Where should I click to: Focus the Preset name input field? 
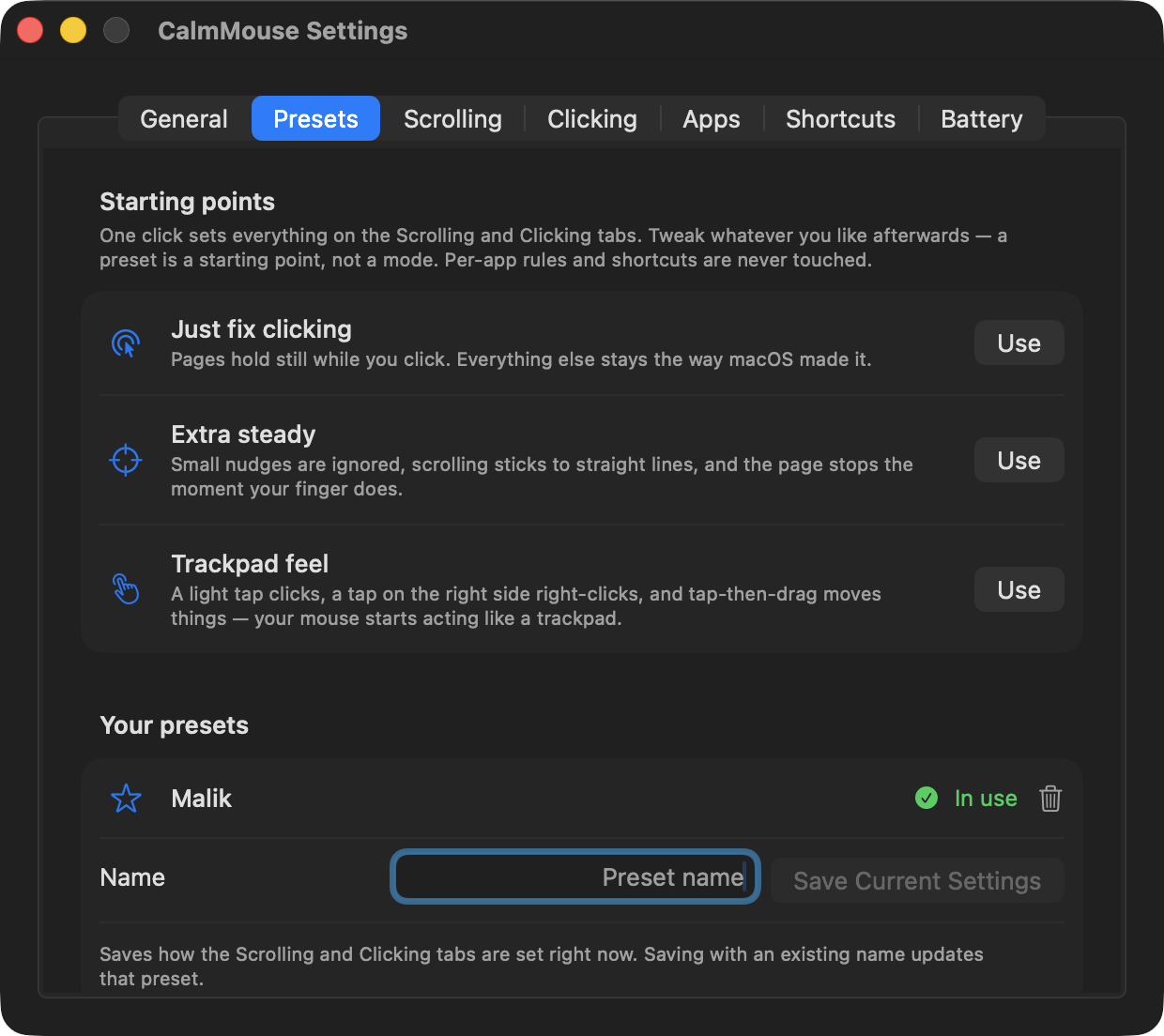[x=574, y=877]
